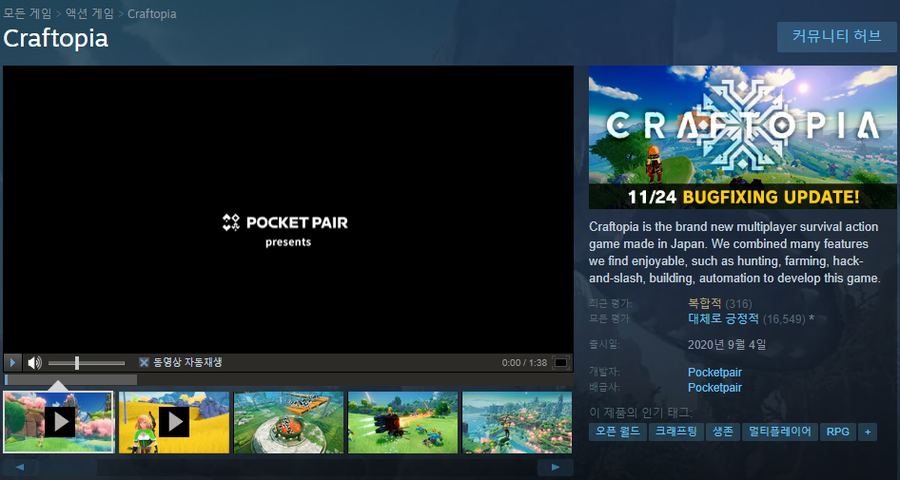900x480 pixels.
Task: Select the second video thumbnail with girl
Action: tap(174, 423)
